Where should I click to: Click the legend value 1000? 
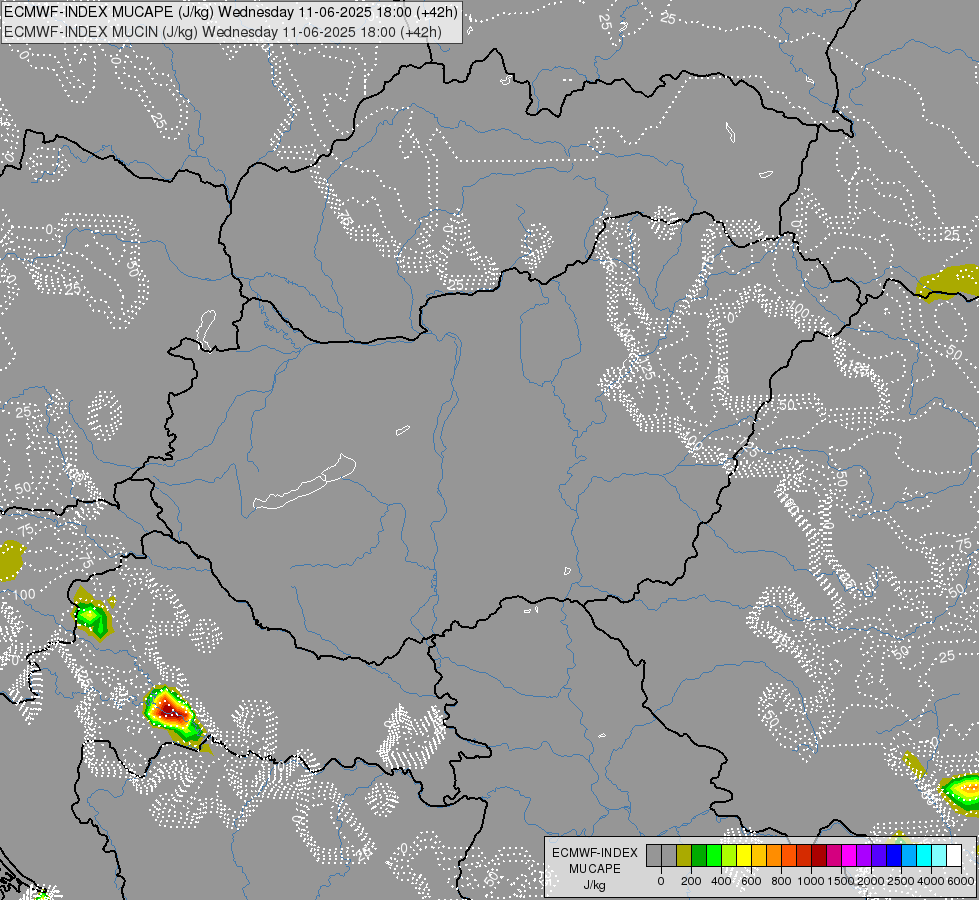click(x=811, y=881)
